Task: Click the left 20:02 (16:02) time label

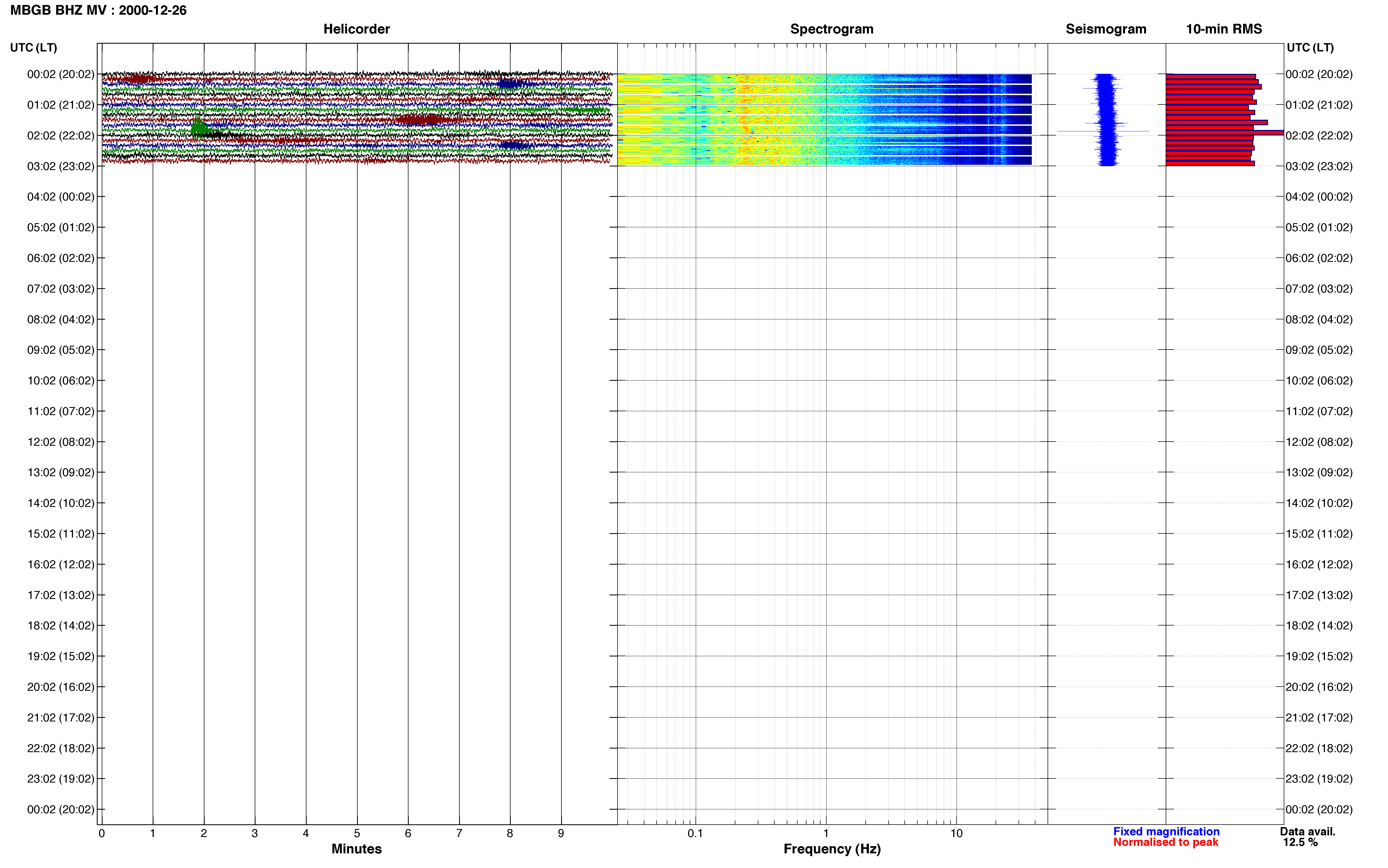Action: click(61, 687)
